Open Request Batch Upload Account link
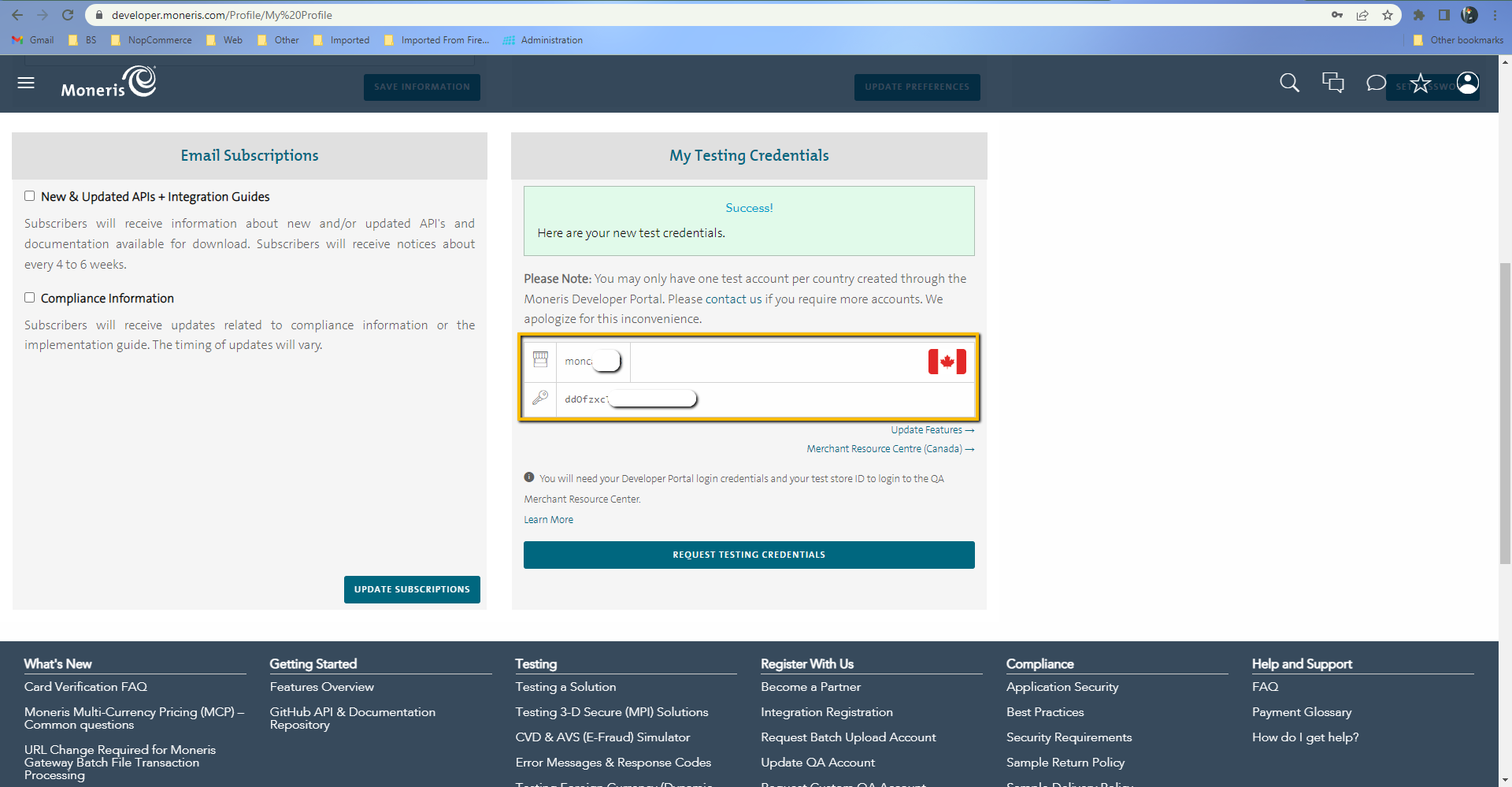1512x787 pixels. click(849, 737)
